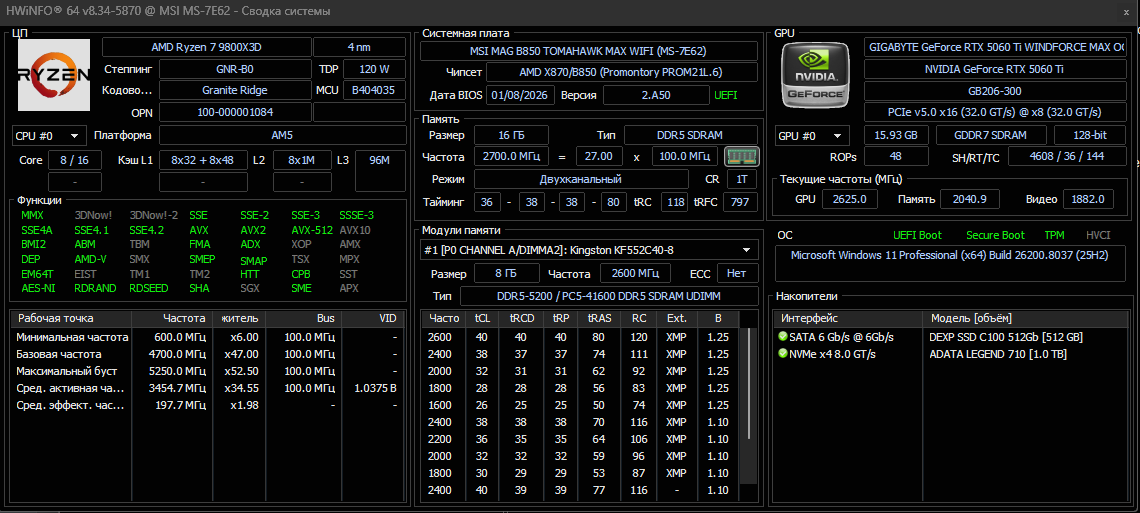Click the MSI MAG B850 TOMAHAWK board field
The image size is (1140, 513).
(x=589, y=51)
